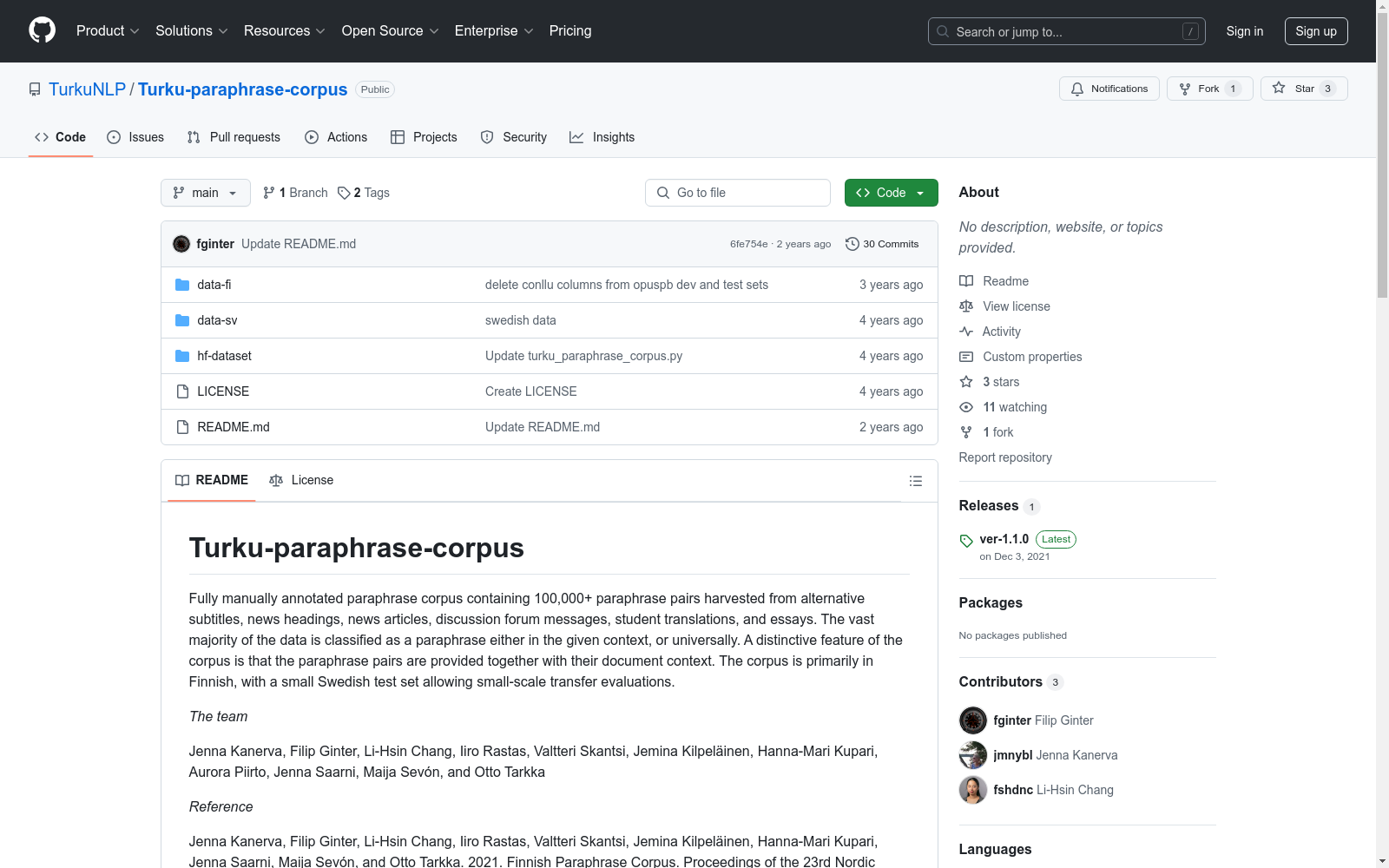Screen dimensions: 1389x868
Task: Switch to the Actions tab
Action: (336, 137)
